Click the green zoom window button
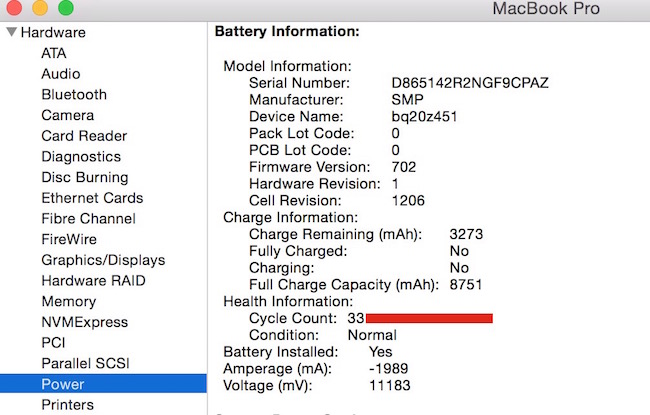Image resolution: width=650 pixels, height=415 pixels. [65, 8]
